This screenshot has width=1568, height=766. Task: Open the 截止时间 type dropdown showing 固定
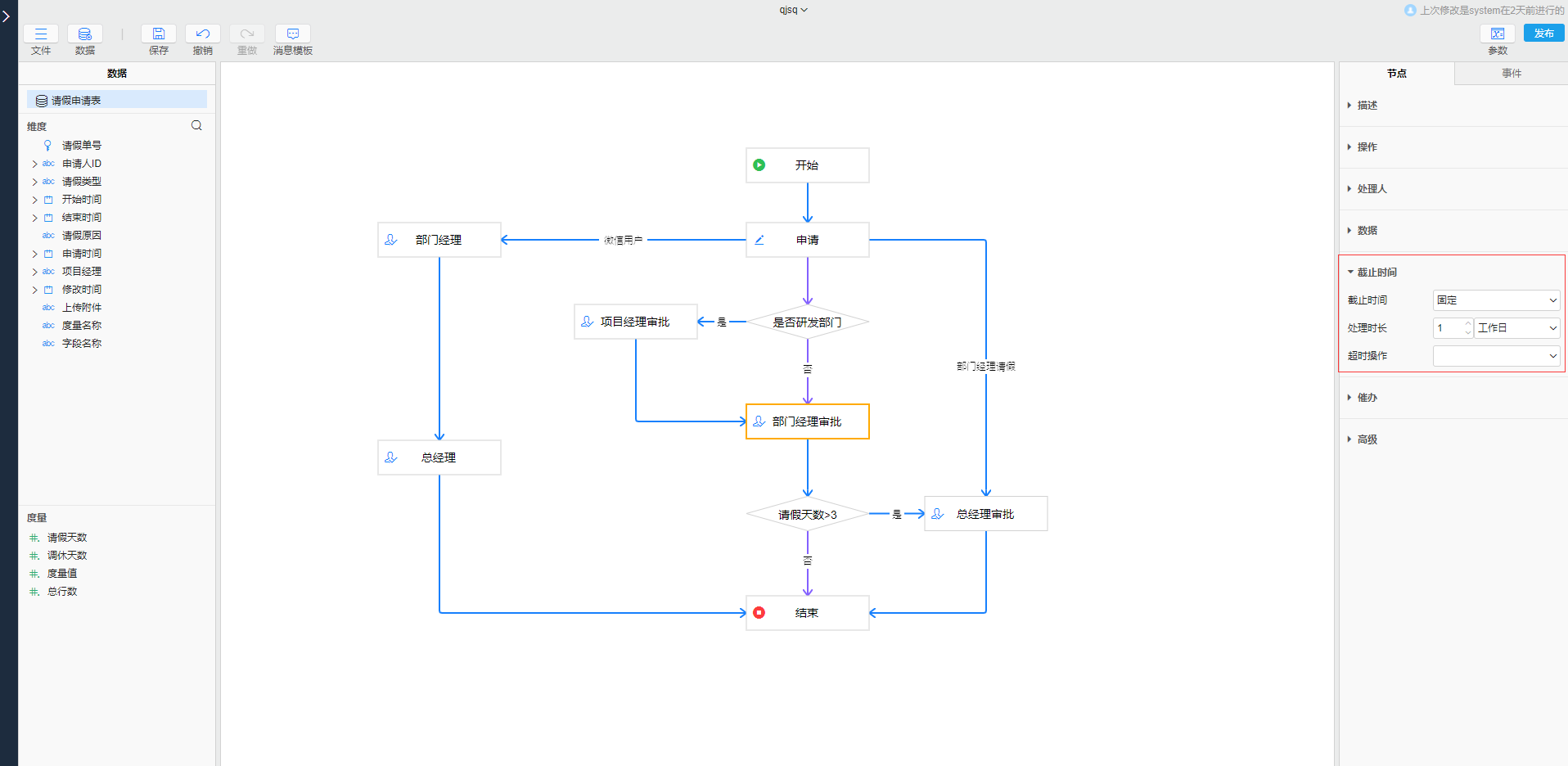tap(1496, 300)
